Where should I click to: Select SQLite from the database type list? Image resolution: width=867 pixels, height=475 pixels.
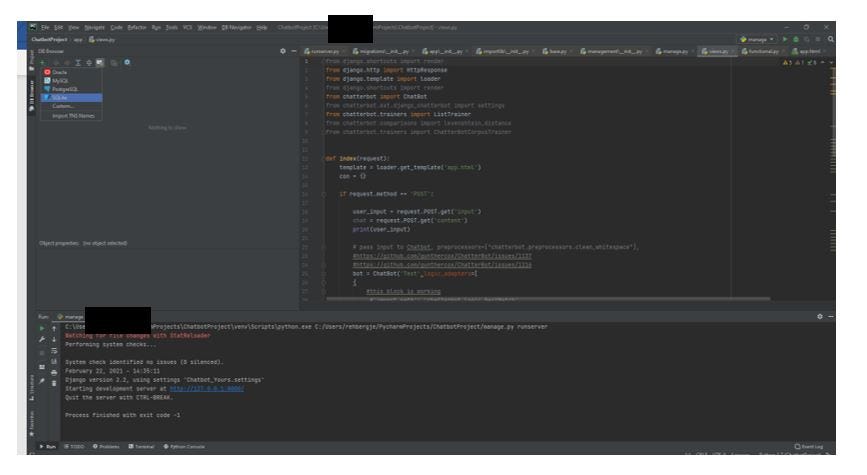(x=60, y=97)
